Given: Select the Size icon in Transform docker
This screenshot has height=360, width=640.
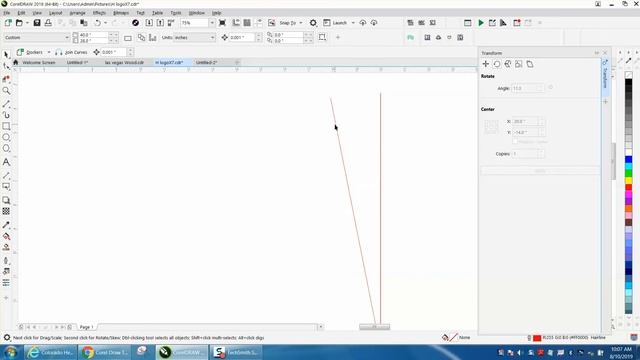Looking at the screenshot, I should tap(519, 64).
